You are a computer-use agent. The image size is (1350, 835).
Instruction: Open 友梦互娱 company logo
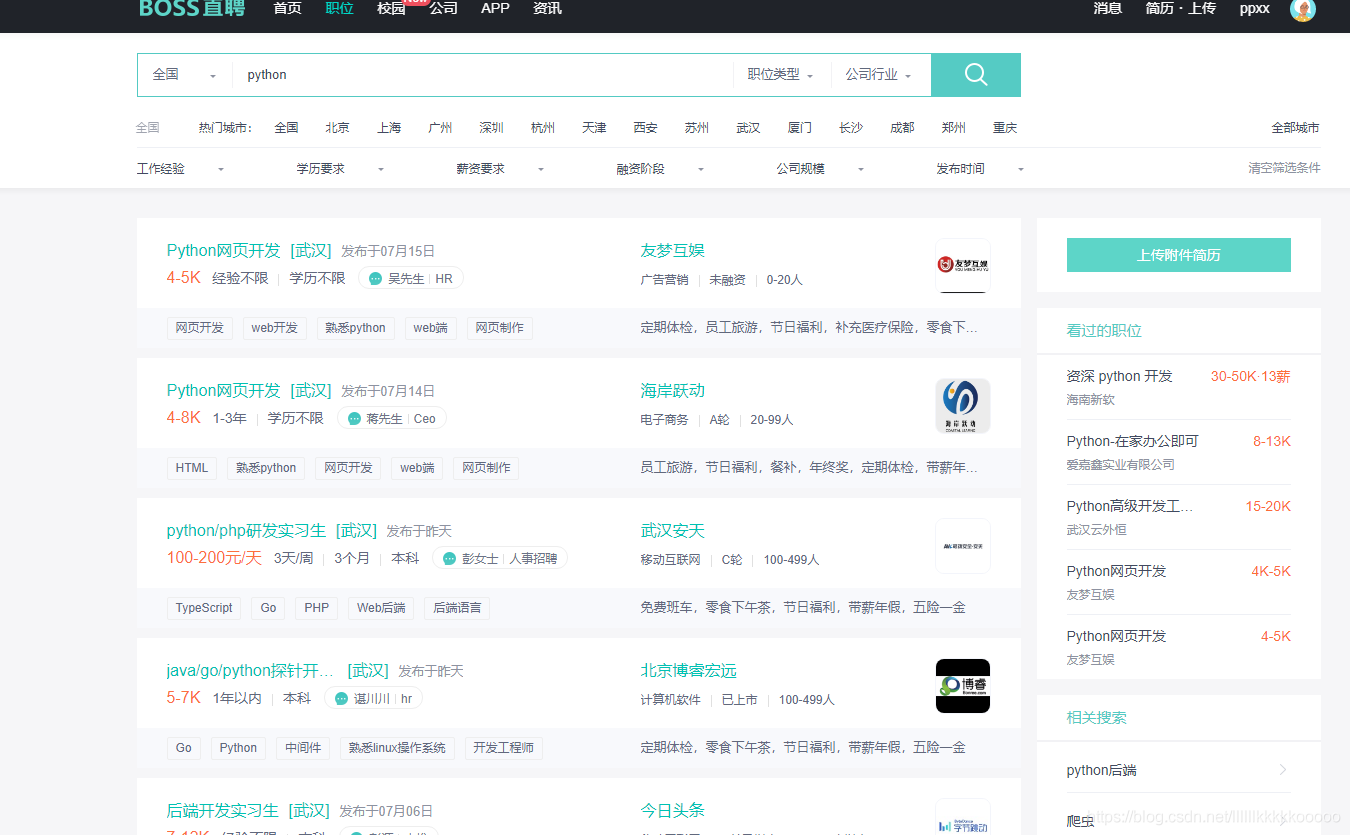pyautogui.click(x=963, y=265)
